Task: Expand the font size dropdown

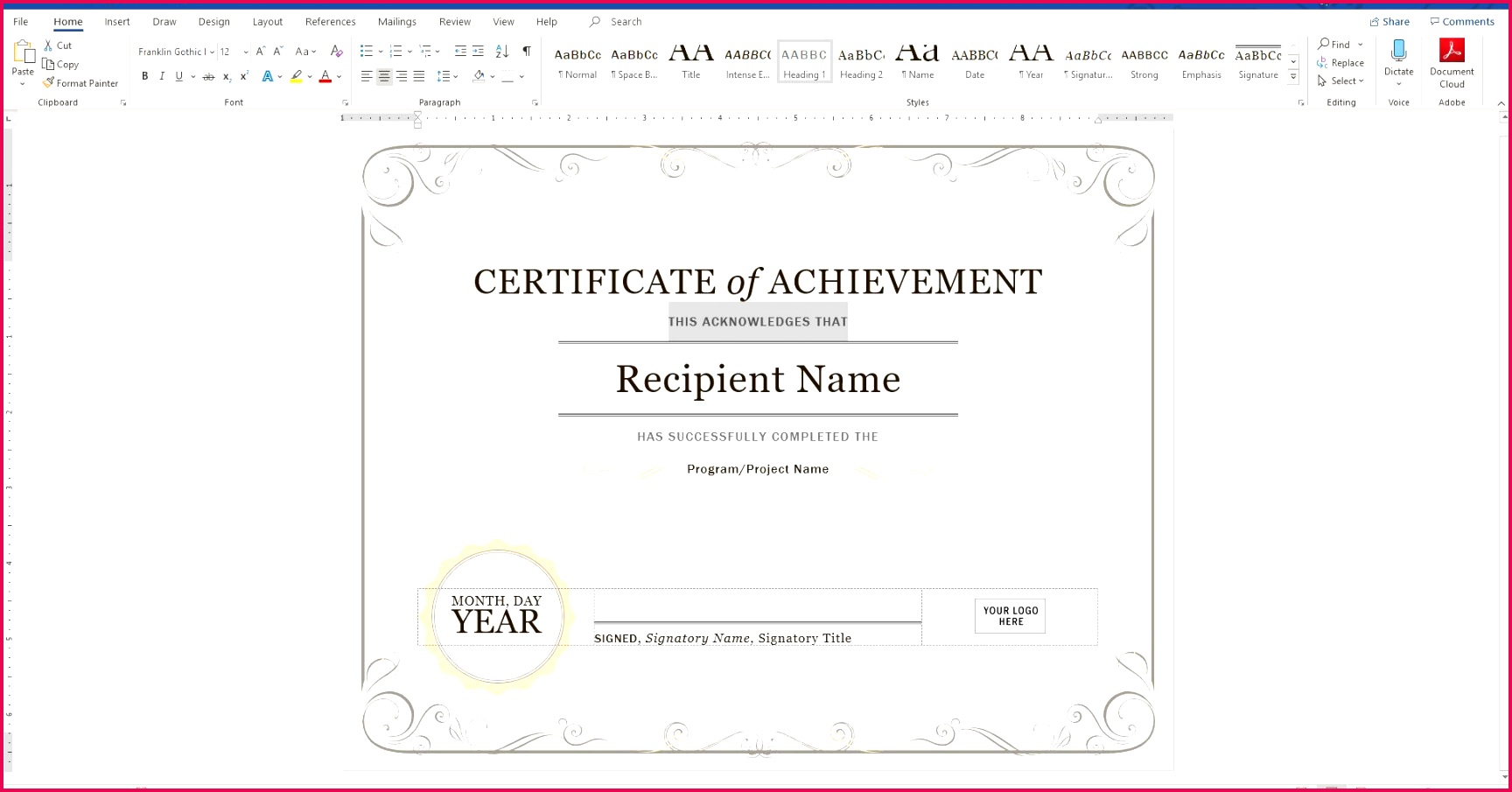Action: coord(246,53)
